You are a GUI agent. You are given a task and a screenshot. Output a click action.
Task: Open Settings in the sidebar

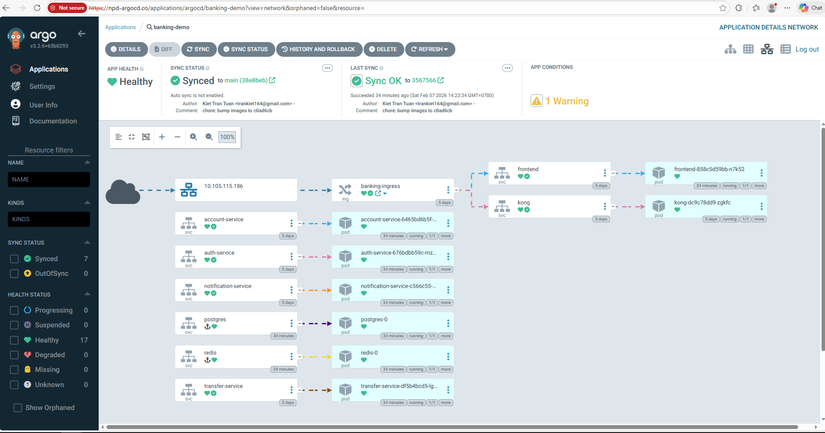(x=42, y=86)
